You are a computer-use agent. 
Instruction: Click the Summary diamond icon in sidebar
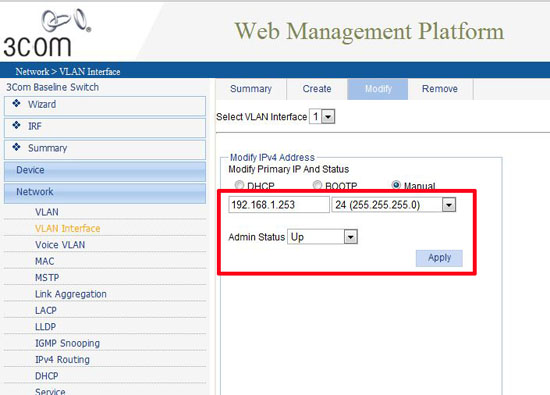pos(16,147)
